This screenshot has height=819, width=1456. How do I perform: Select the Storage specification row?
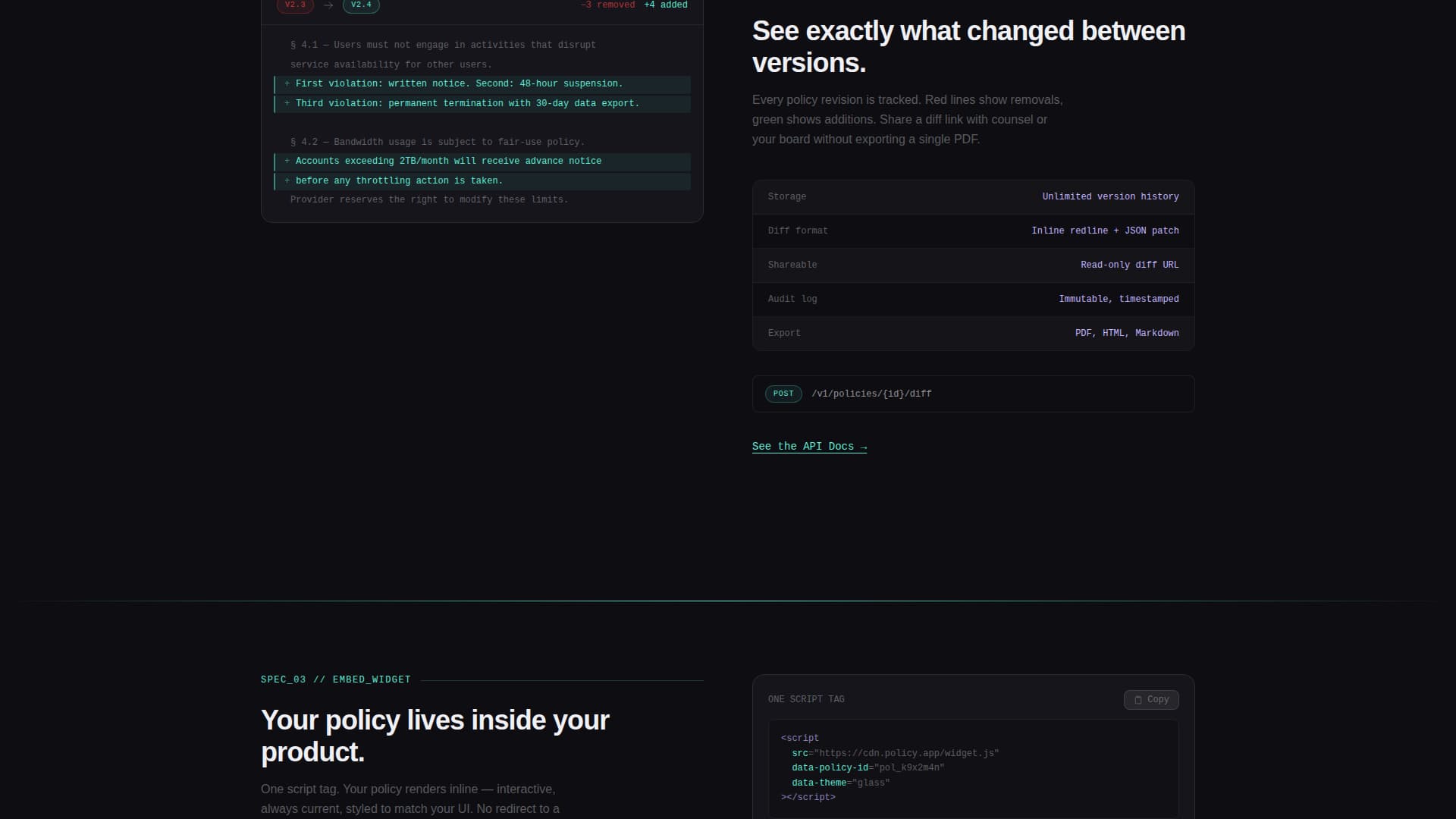click(973, 197)
